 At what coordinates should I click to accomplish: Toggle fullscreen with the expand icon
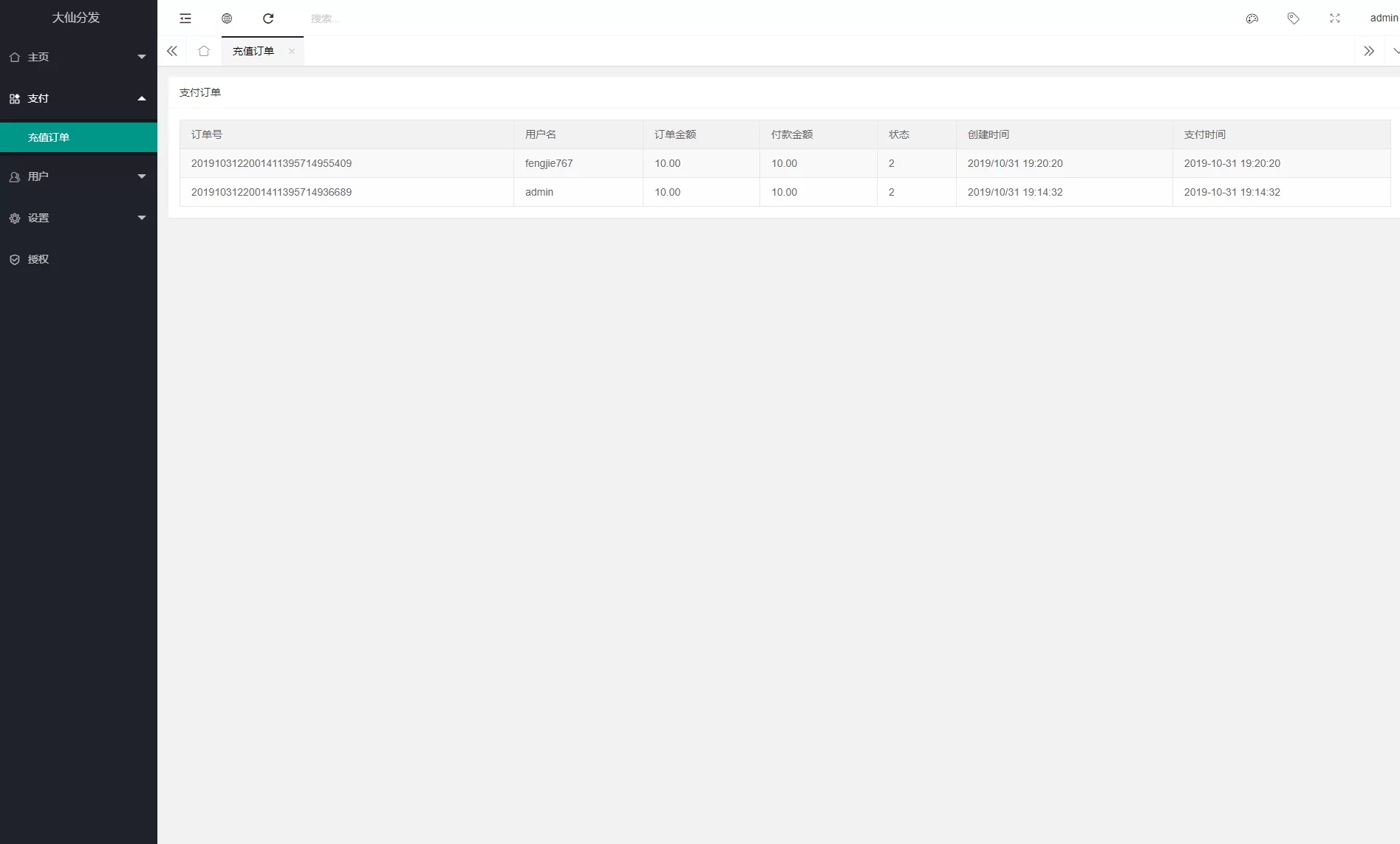click(1334, 18)
